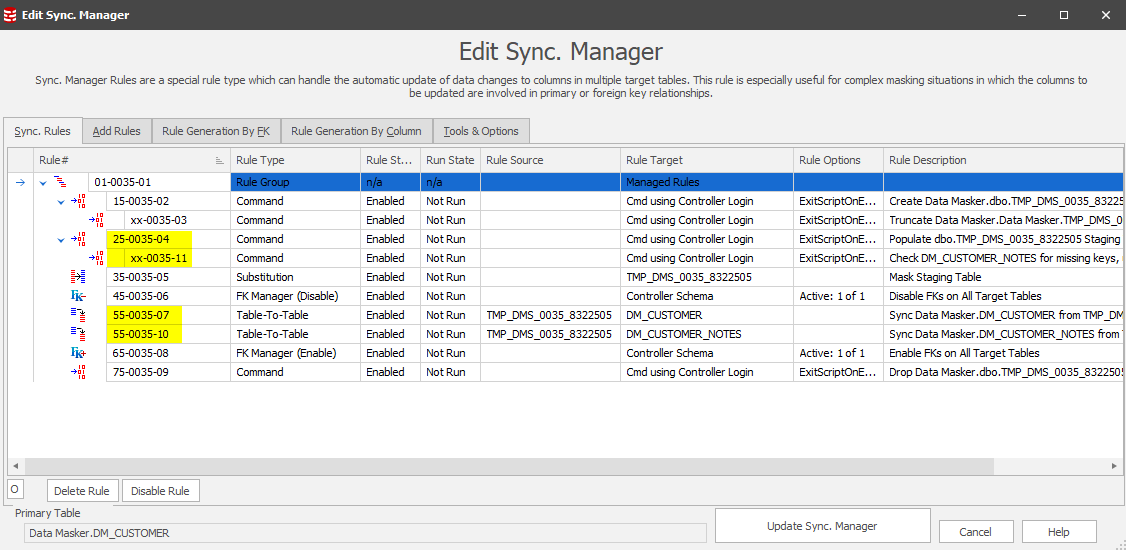Switch to the Add Rules tab
This screenshot has width=1126, height=550.
point(116,131)
